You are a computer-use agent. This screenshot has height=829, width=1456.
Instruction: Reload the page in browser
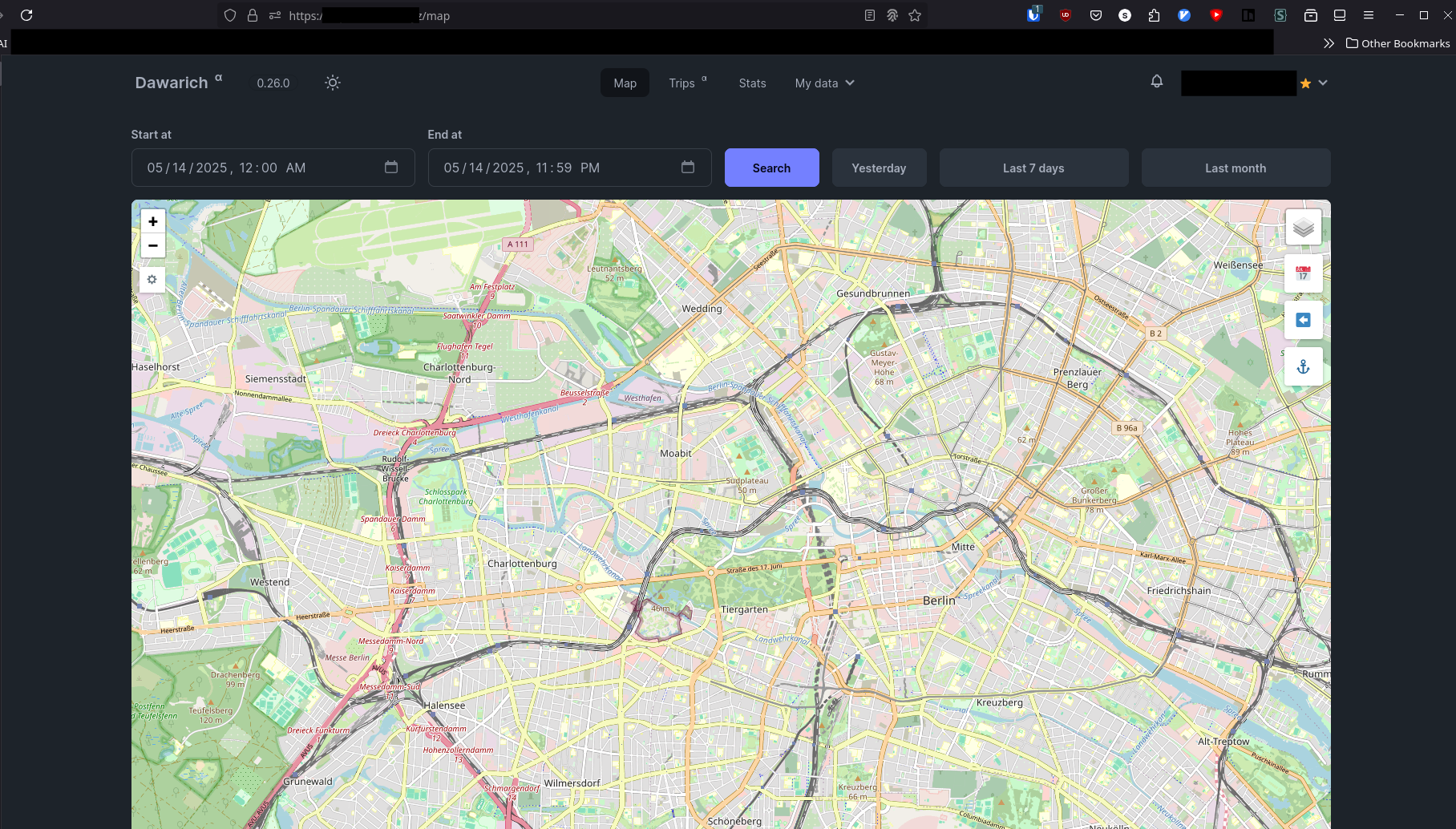point(26,15)
